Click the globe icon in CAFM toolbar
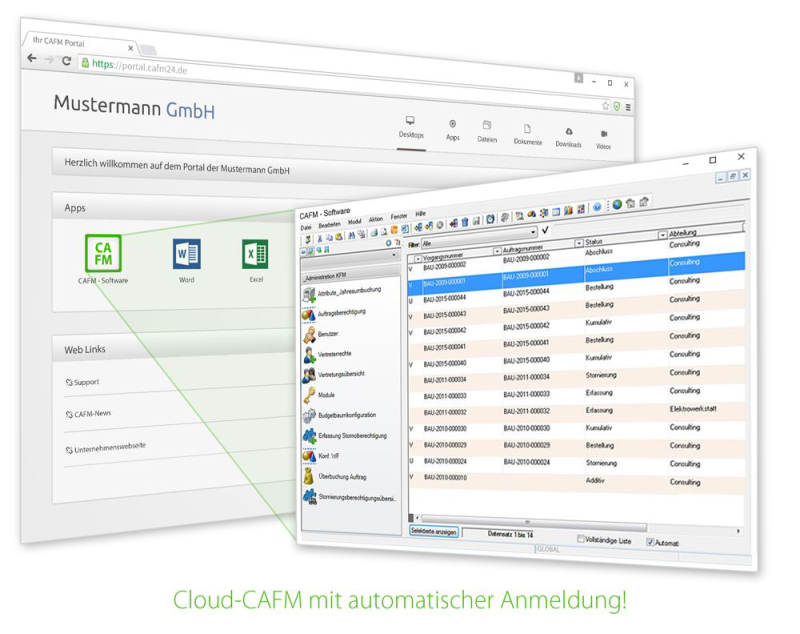 [x=617, y=205]
